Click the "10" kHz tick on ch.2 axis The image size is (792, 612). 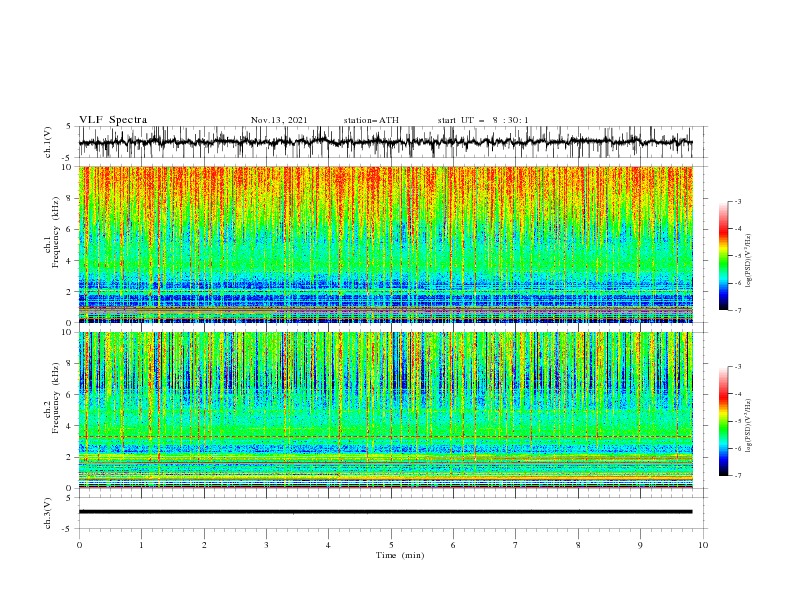pyautogui.click(x=67, y=332)
